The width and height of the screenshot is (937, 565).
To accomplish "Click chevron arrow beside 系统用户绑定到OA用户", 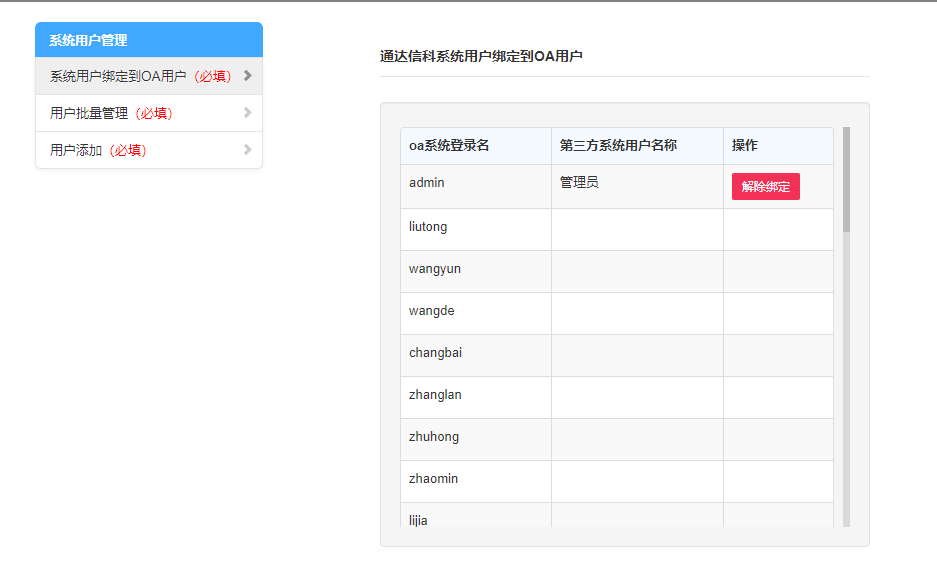I will coord(247,75).
